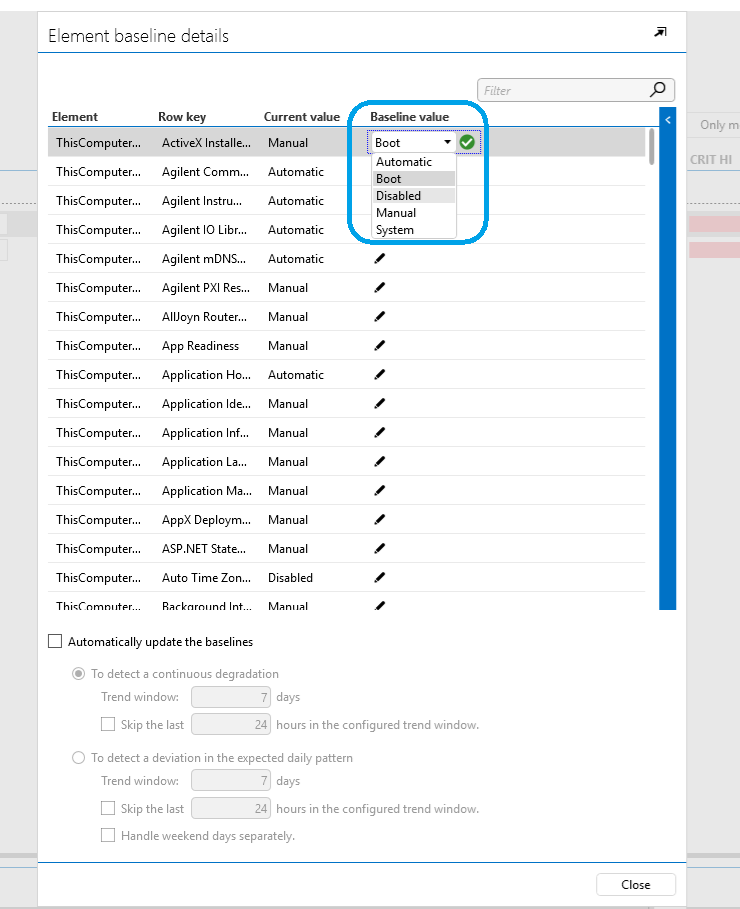Click the Close button
The height and width of the screenshot is (909, 740).
635,885
